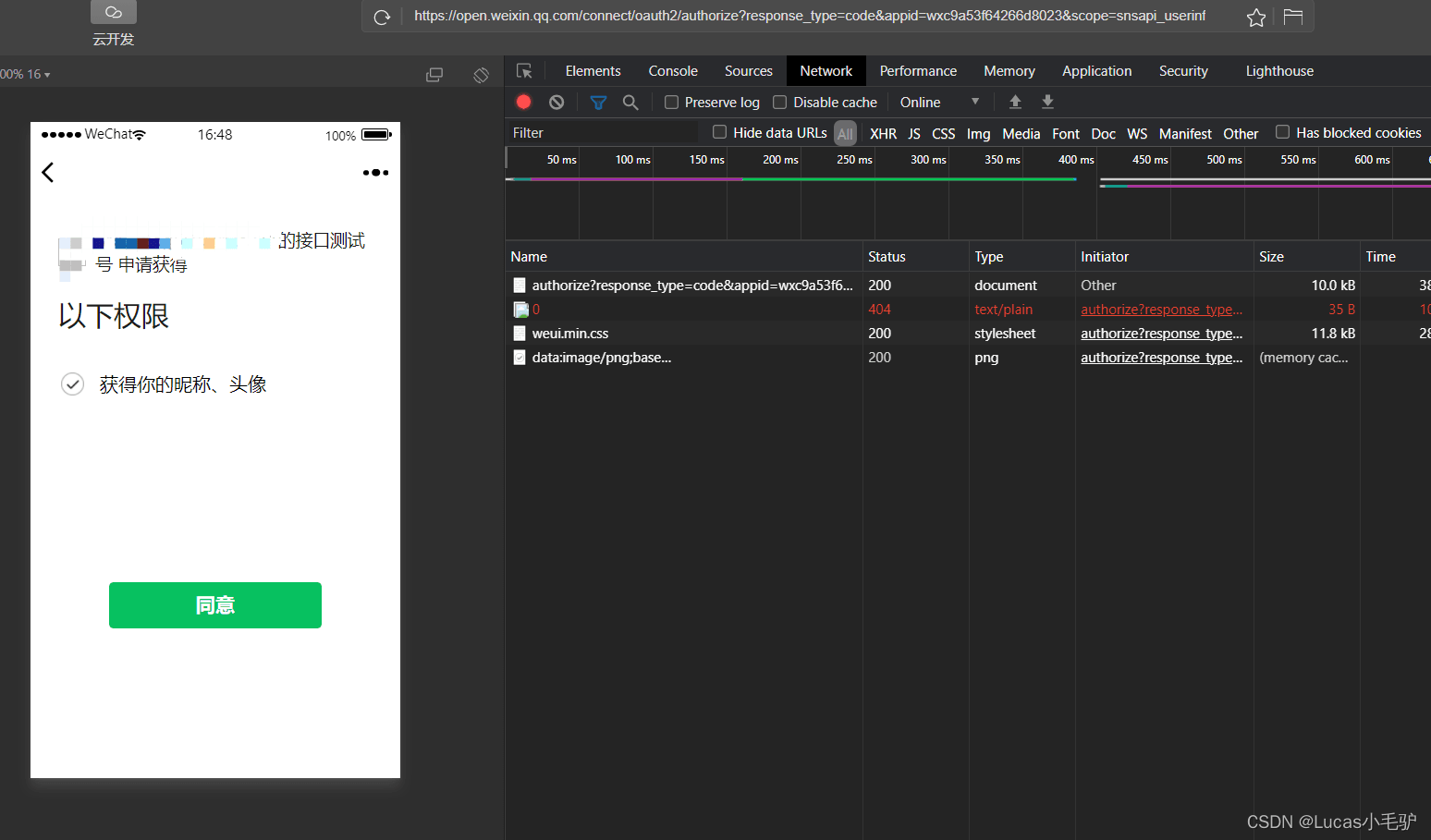Filter requests by Font

(x=1066, y=134)
